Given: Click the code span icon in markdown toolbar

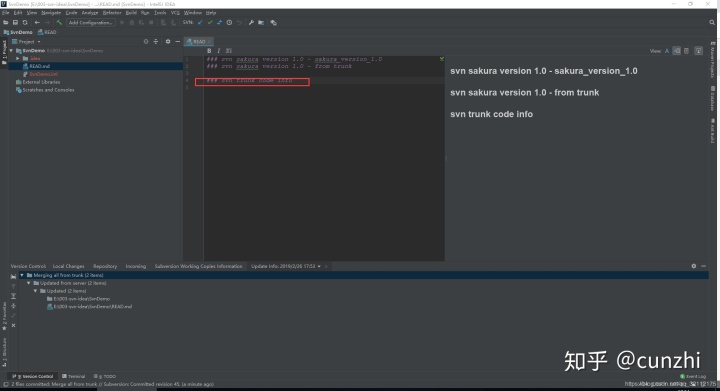Looking at the screenshot, I should 229,51.
